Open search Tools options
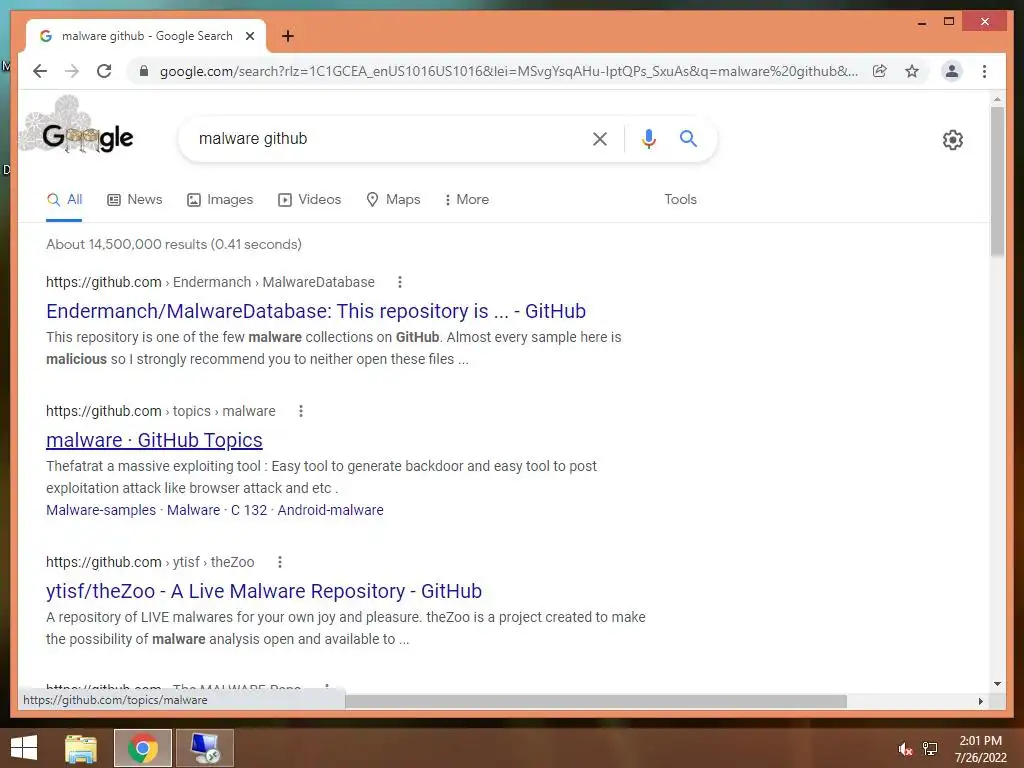Image resolution: width=1024 pixels, height=768 pixels. (680, 200)
